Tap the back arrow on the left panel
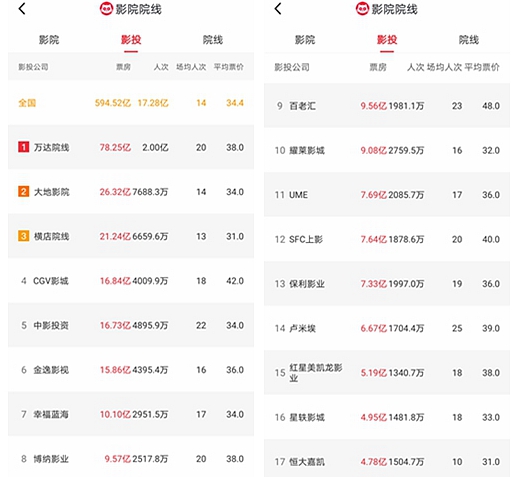Image resolution: width=521 pixels, height=477 pixels. (x=22, y=9)
